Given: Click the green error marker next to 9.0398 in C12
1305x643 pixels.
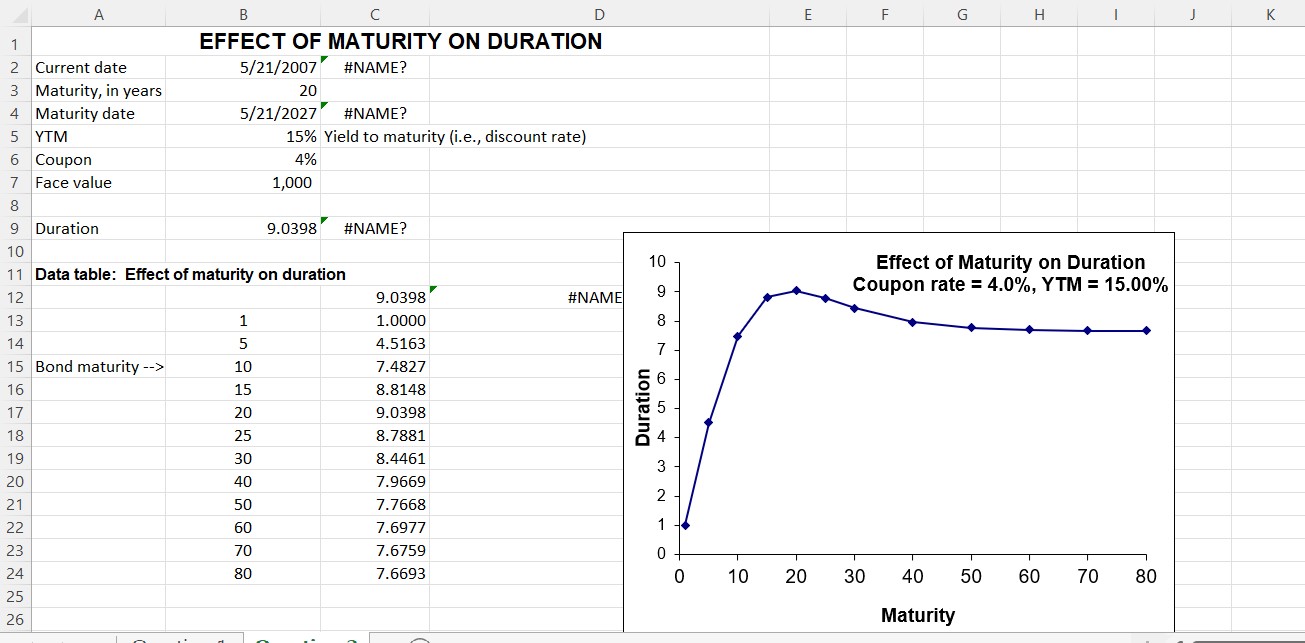Looking at the screenshot, I should (430, 288).
